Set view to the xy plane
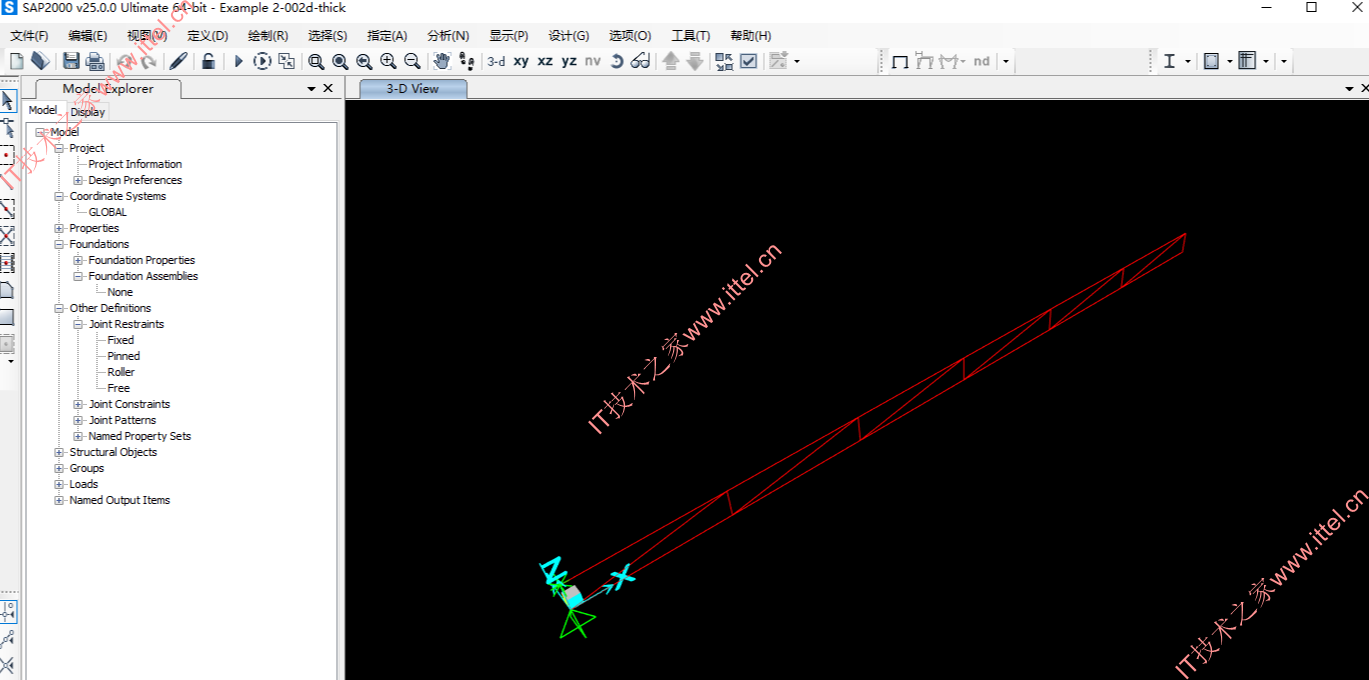This screenshot has height=680, width=1369. [521, 61]
